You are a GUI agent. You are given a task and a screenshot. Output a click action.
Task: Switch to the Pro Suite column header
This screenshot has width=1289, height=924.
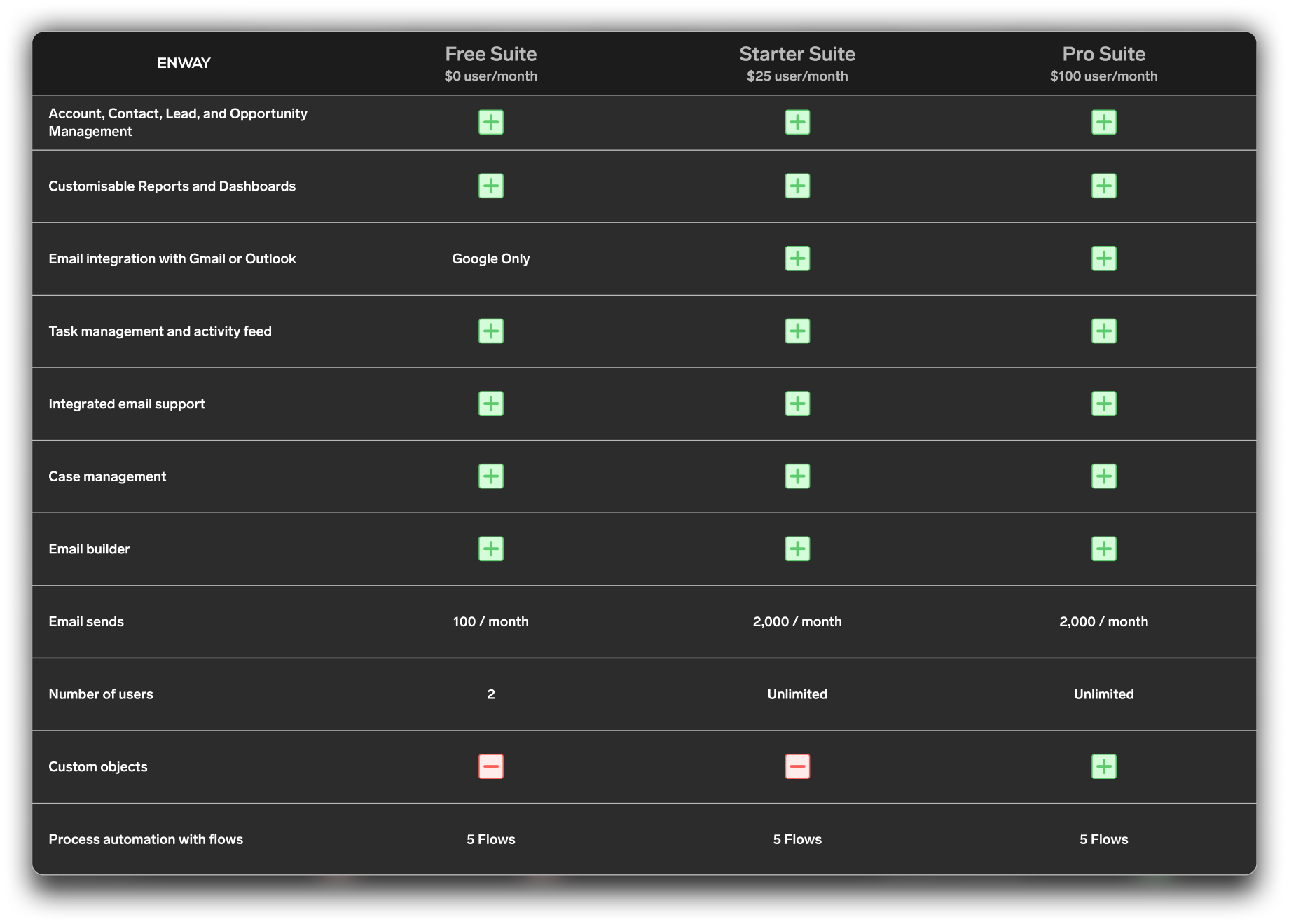point(1104,53)
